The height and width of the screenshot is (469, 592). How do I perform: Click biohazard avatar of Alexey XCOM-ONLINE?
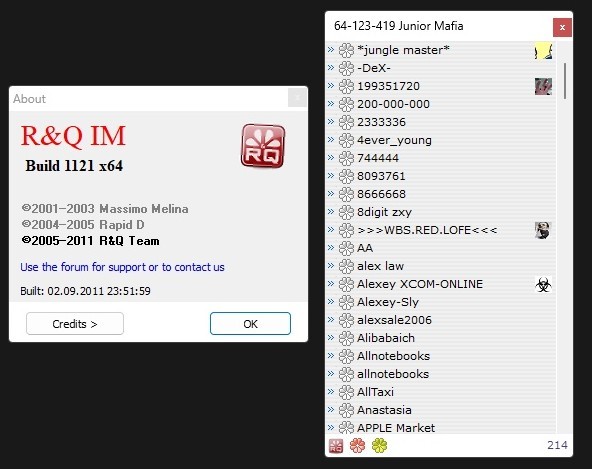click(543, 284)
